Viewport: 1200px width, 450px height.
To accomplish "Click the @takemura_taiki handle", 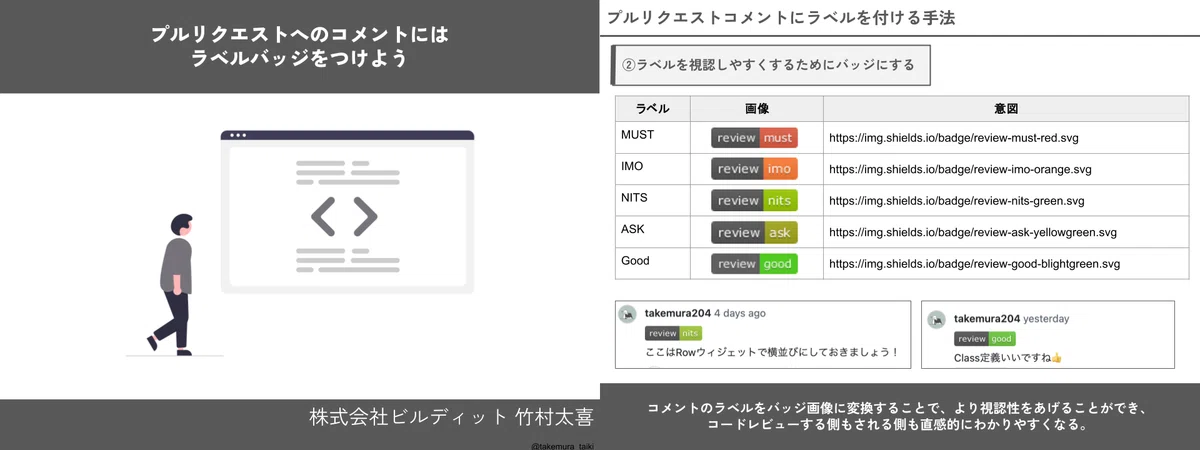I will (x=562, y=446).
